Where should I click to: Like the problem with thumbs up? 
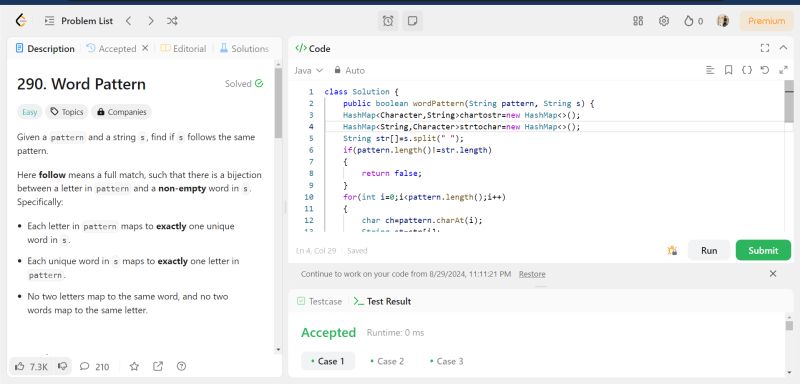click(31, 366)
